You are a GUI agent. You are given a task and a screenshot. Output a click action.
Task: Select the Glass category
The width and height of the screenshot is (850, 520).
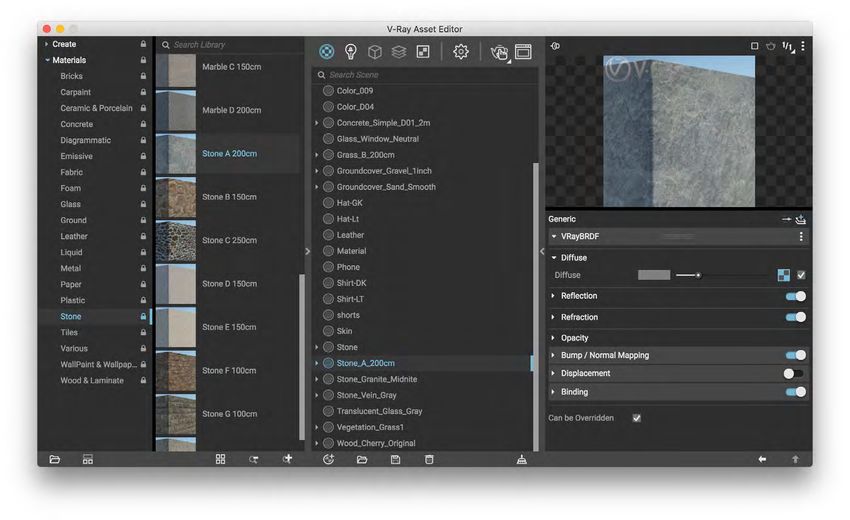[x=70, y=204]
